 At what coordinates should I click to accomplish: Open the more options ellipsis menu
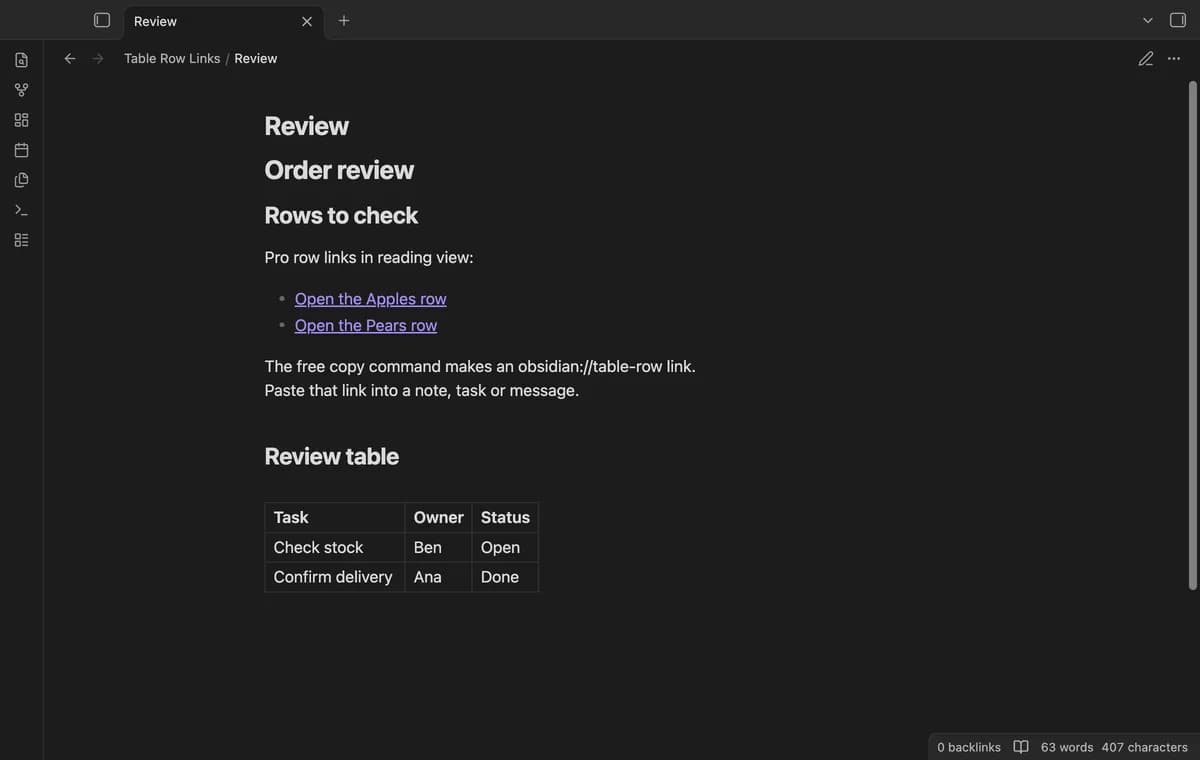tap(1174, 58)
